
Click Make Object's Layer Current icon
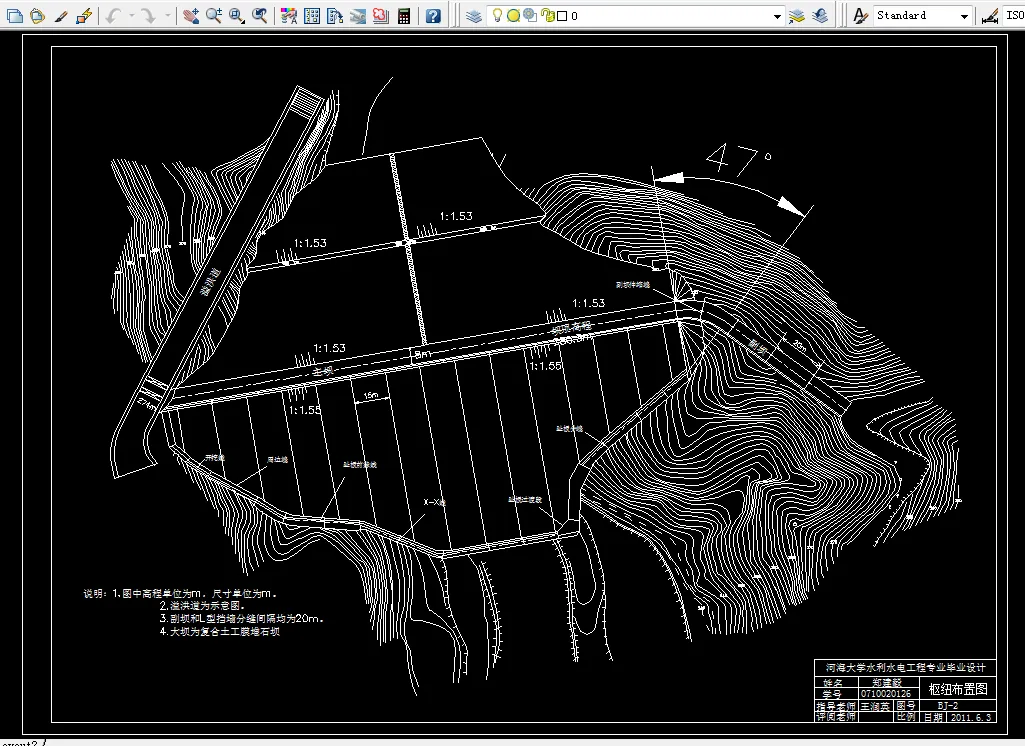[796, 16]
